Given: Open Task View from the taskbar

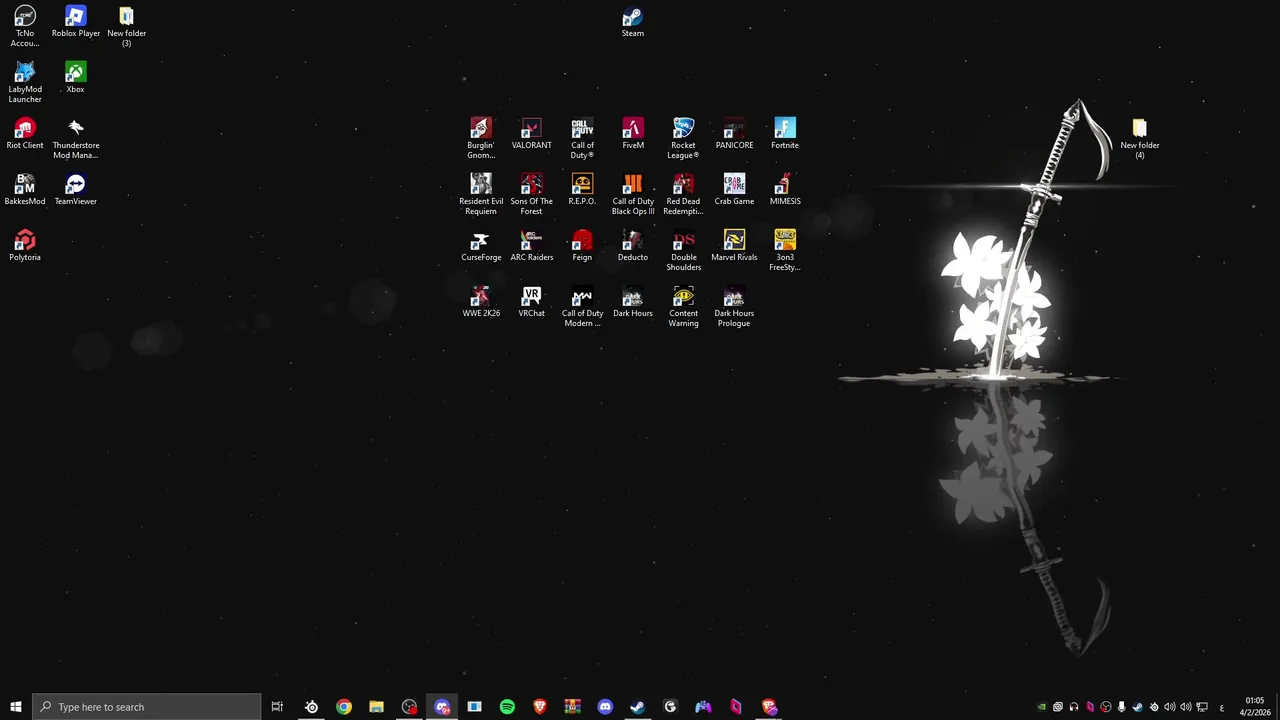Looking at the screenshot, I should [277, 707].
